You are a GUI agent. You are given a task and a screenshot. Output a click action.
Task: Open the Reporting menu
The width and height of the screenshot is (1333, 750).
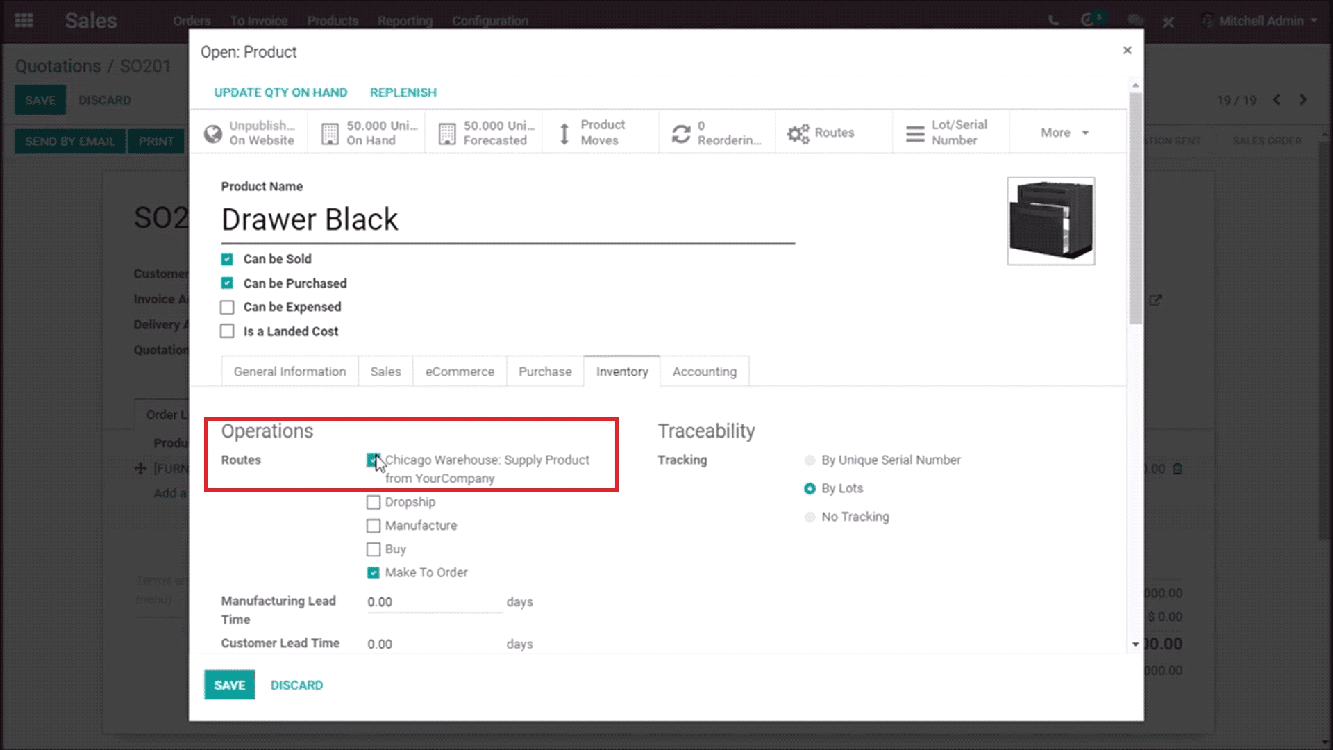(405, 20)
